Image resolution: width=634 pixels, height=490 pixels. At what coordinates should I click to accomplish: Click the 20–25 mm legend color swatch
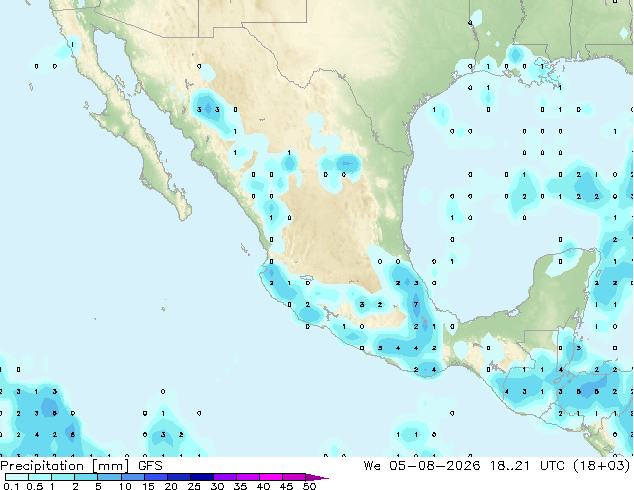(179, 477)
